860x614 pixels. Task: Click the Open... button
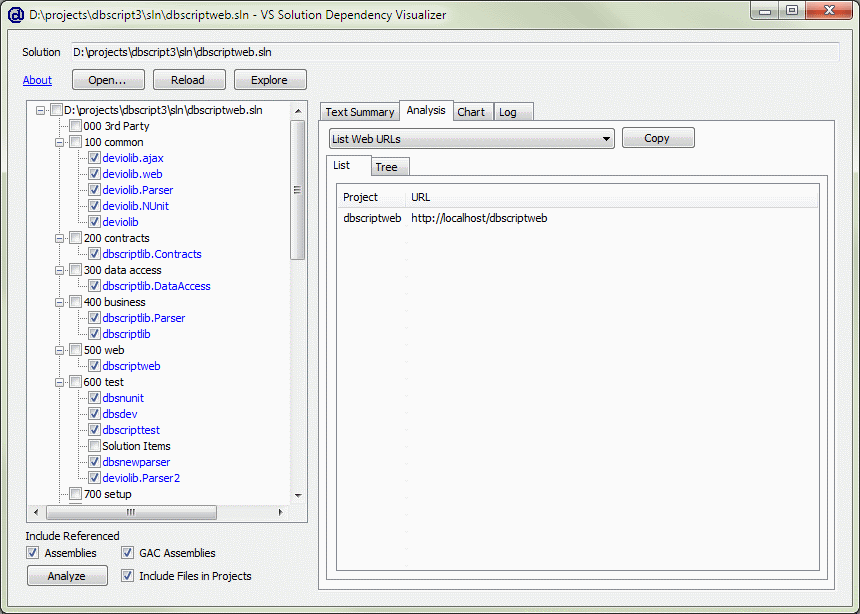108,80
